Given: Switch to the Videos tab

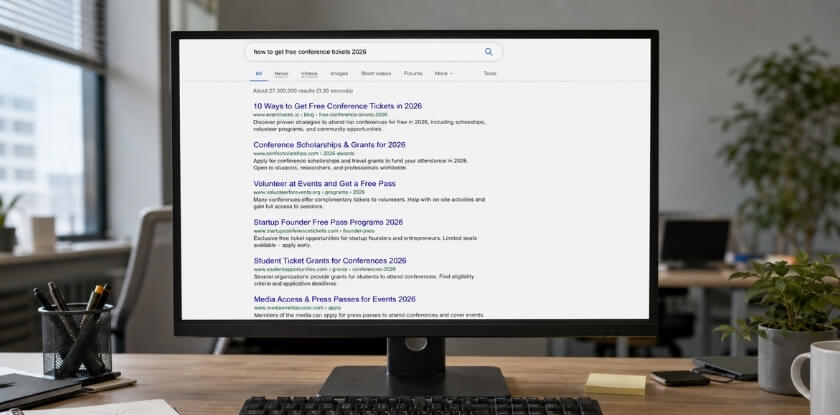Looking at the screenshot, I should coord(309,74).
